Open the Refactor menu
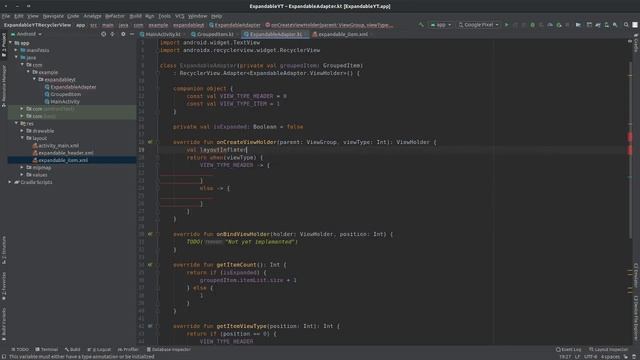 pos(115,16)
